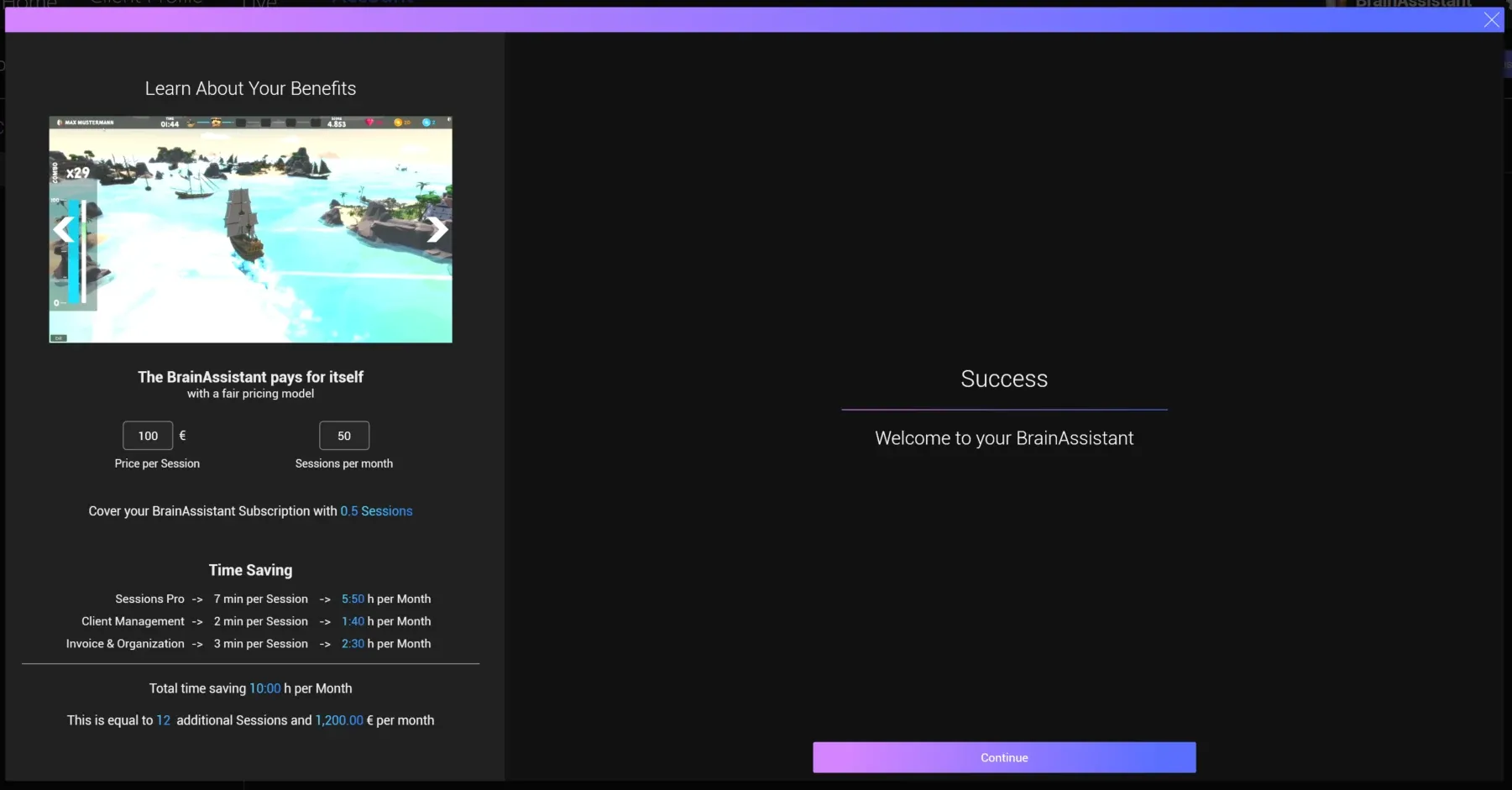Focus the Price per Session input field
Viewport: 1512px width, 790px height.
pos(148,436)
